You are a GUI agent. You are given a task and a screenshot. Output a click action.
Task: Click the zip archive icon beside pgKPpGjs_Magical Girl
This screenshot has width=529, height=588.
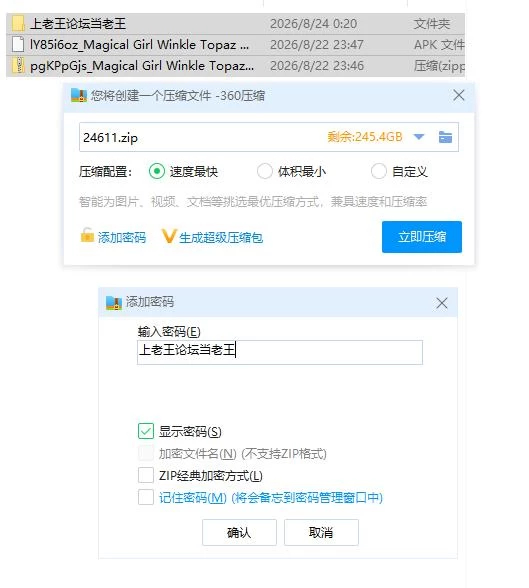tap(18, 65)
